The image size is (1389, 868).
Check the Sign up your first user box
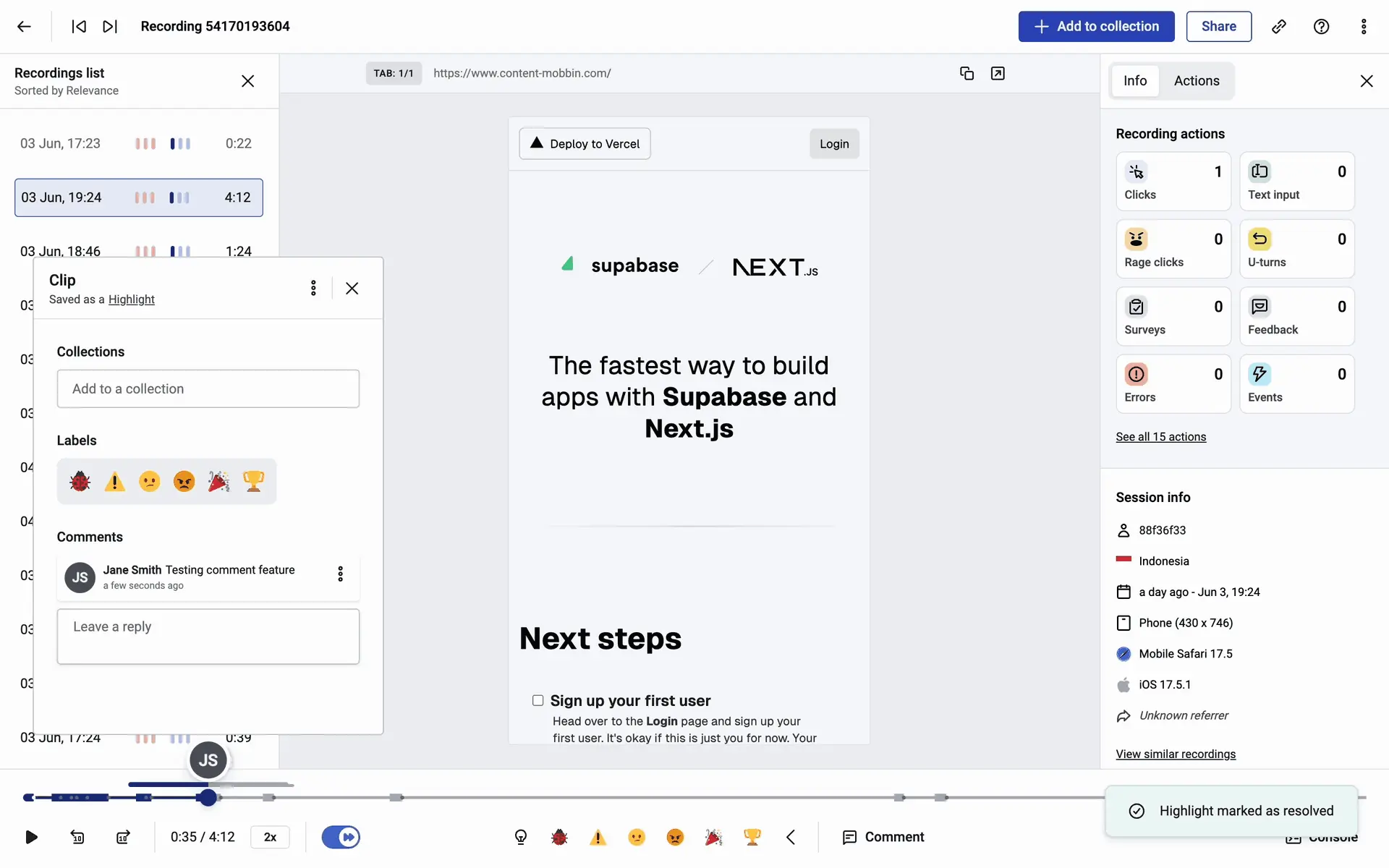(538, 700)
